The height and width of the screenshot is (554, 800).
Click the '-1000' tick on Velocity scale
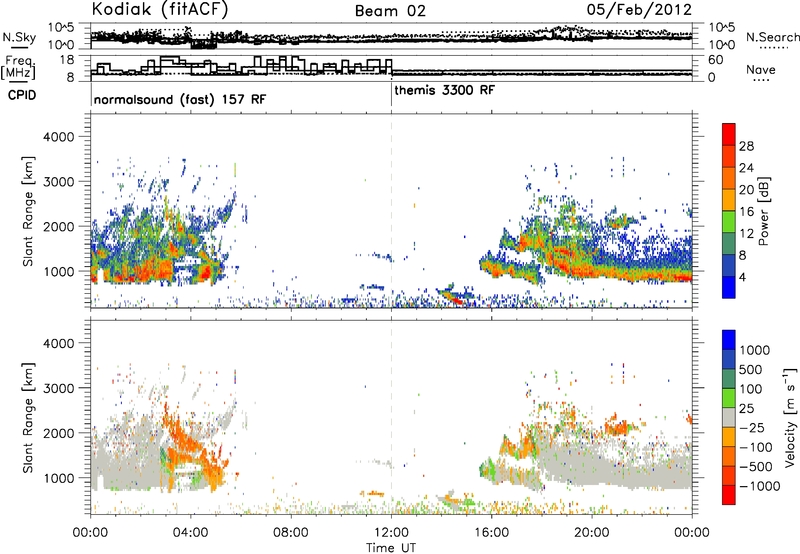[759, 486]
